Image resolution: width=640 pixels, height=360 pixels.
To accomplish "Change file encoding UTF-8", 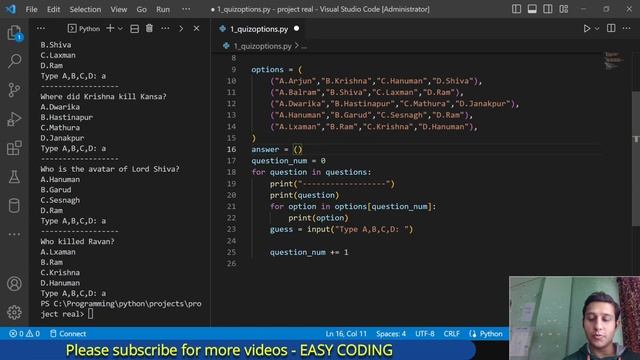I will point(424,333).
